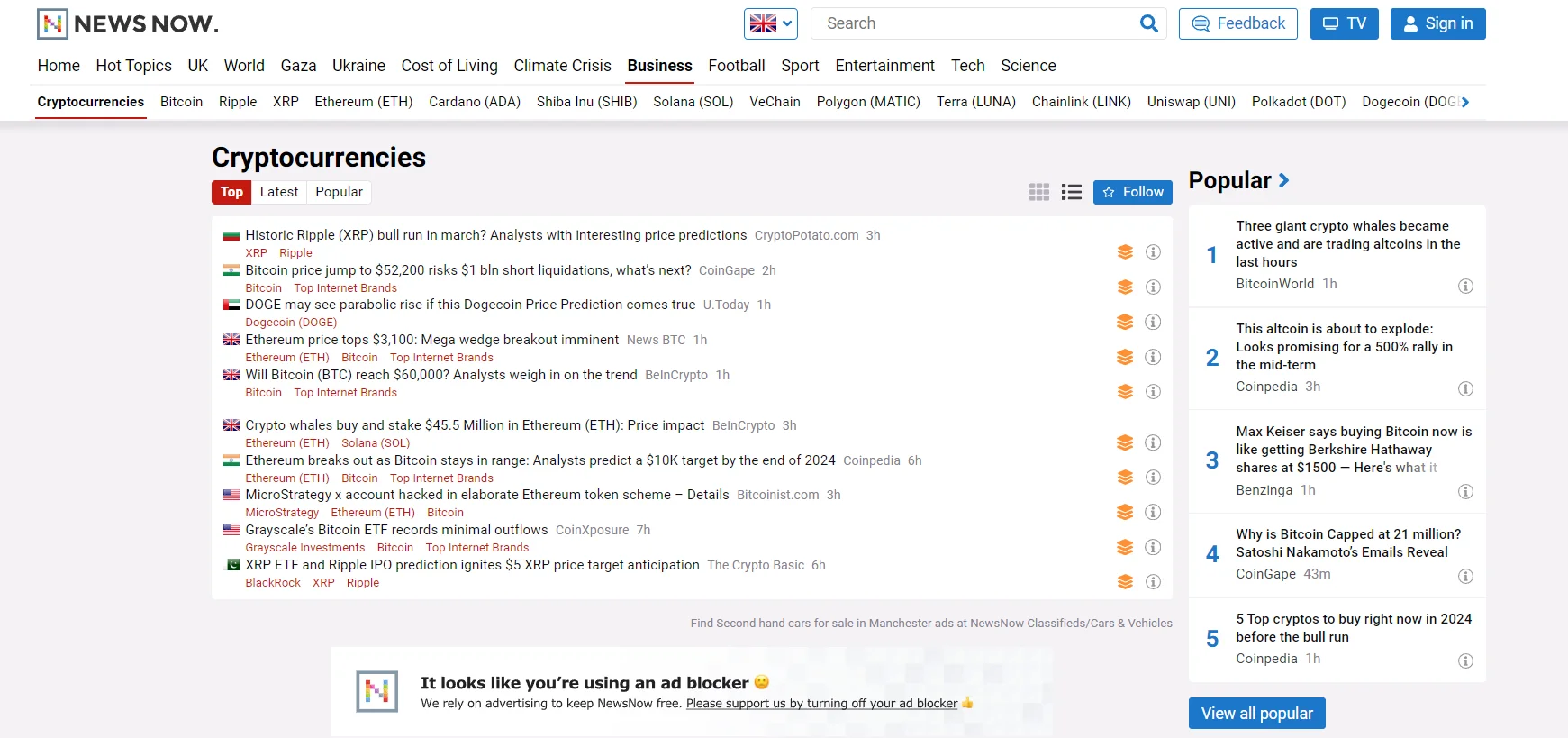Click info icon for This altcoin about to explode
Screen dimensions: 1568x738
tap(1465, 389)
